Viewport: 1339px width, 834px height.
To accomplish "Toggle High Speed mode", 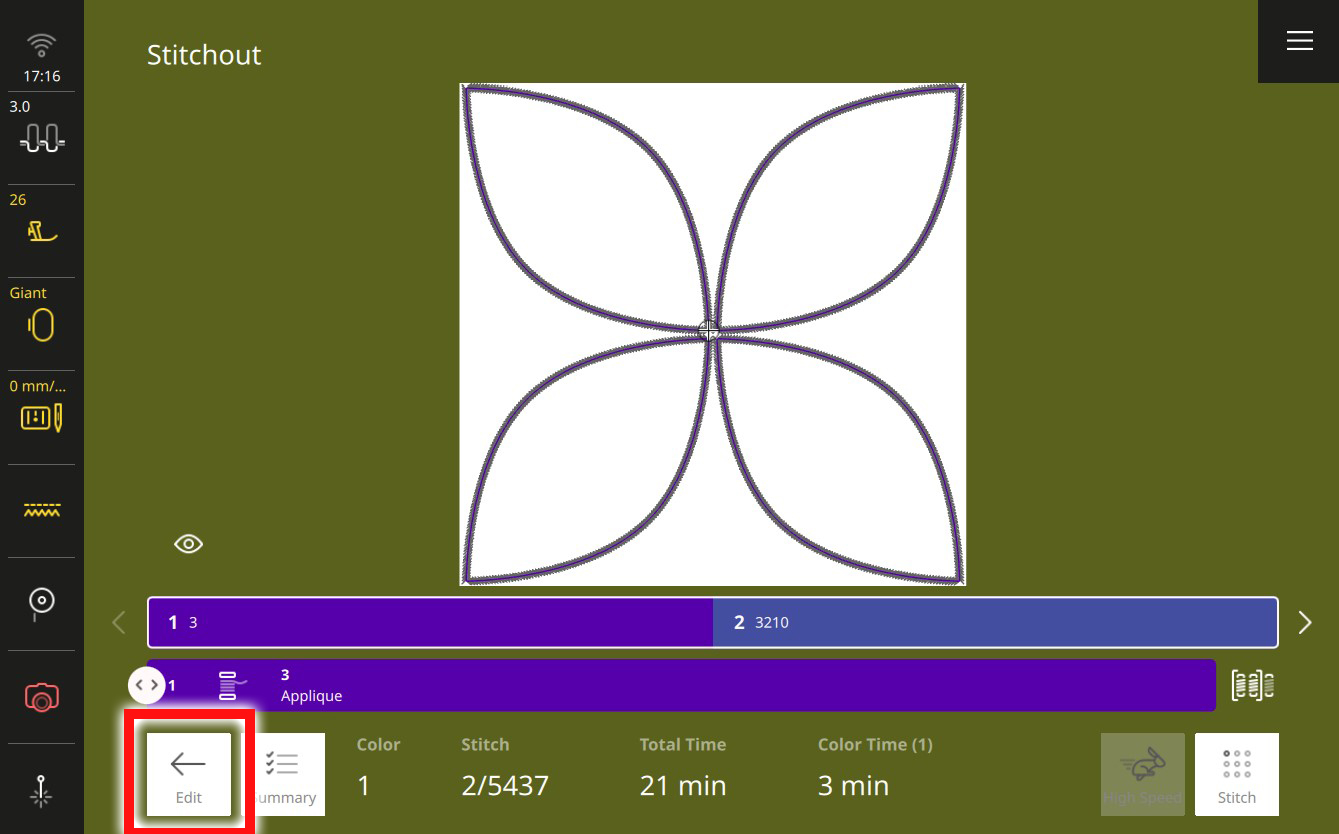I will click(x=1143, y=774).
